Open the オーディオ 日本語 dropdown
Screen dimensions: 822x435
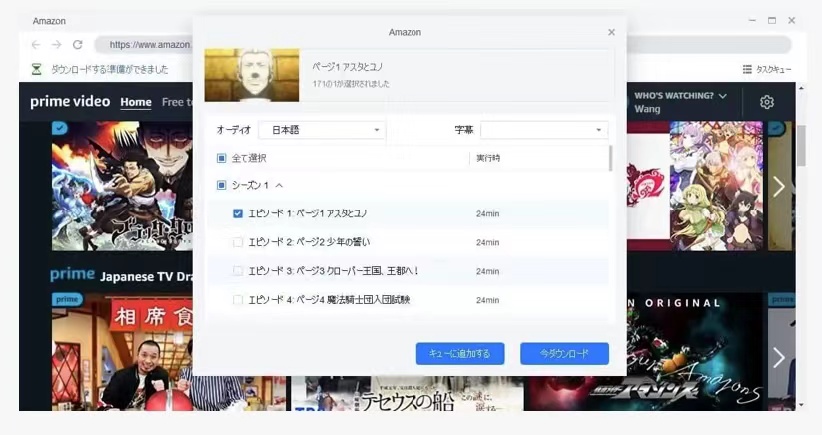coord(322,130)
